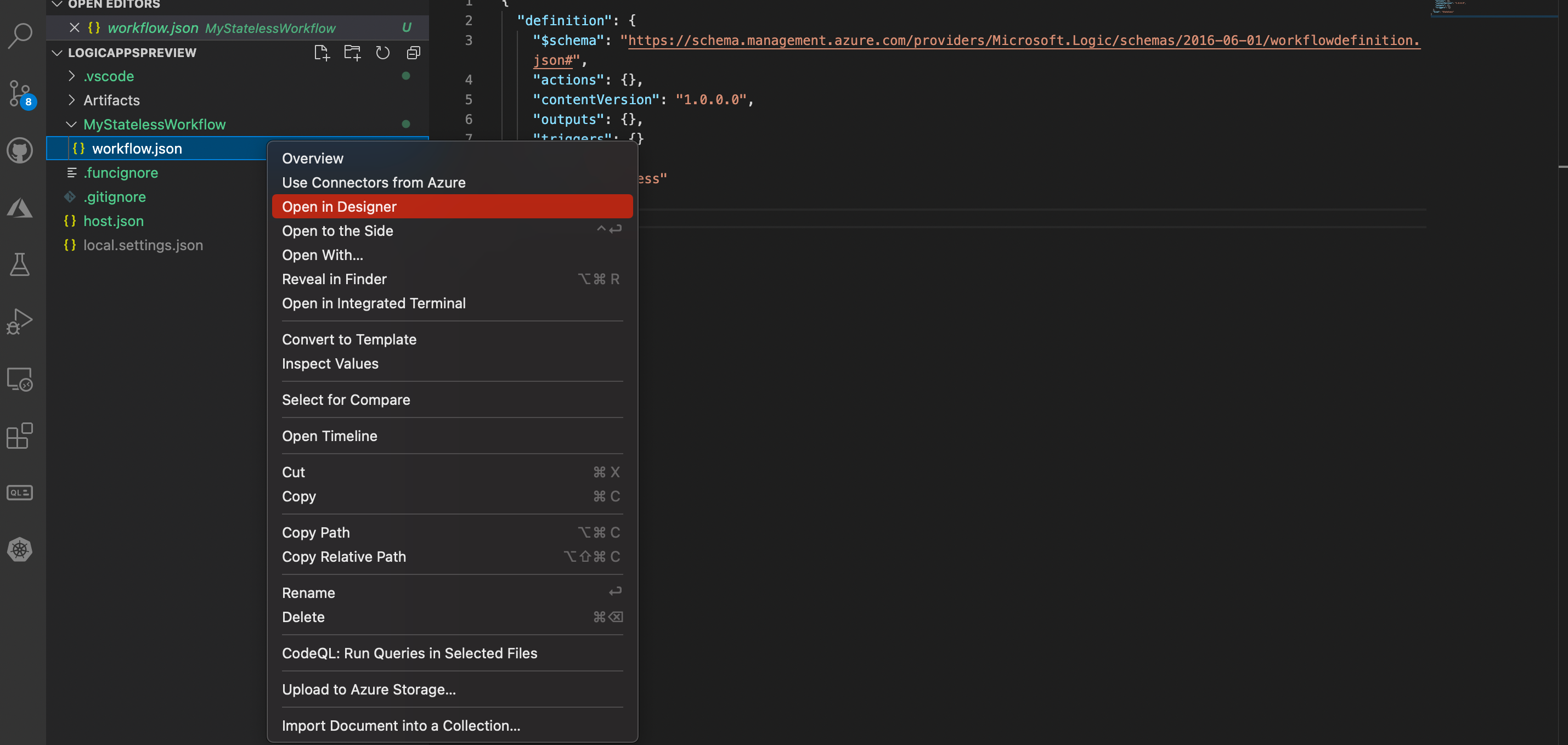
Task: Open the Extensions panel
Action: click(x=20, y=436)
